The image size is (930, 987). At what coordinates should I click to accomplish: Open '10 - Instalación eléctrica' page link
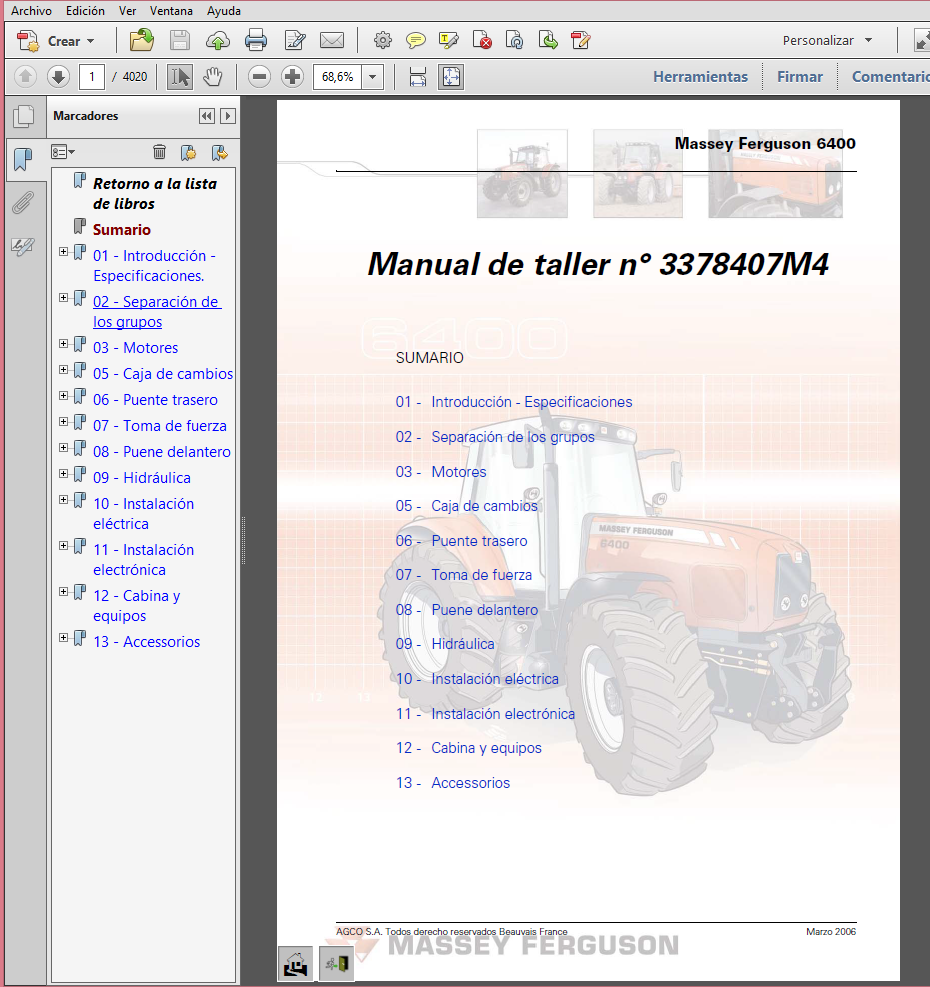click(x=477, y=679)
